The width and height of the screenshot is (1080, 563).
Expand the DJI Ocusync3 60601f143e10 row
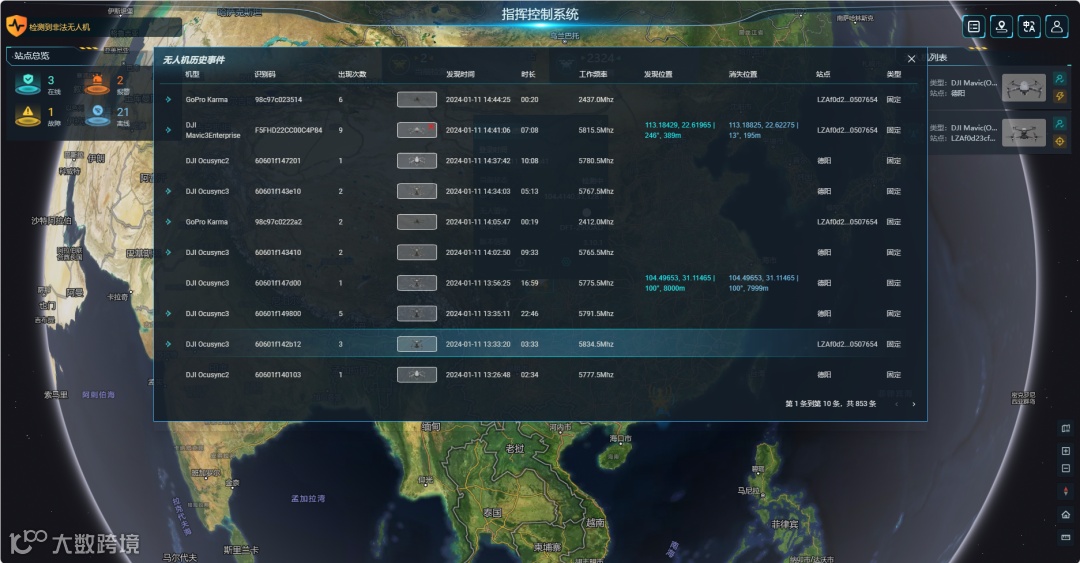(x=168, y=191)
